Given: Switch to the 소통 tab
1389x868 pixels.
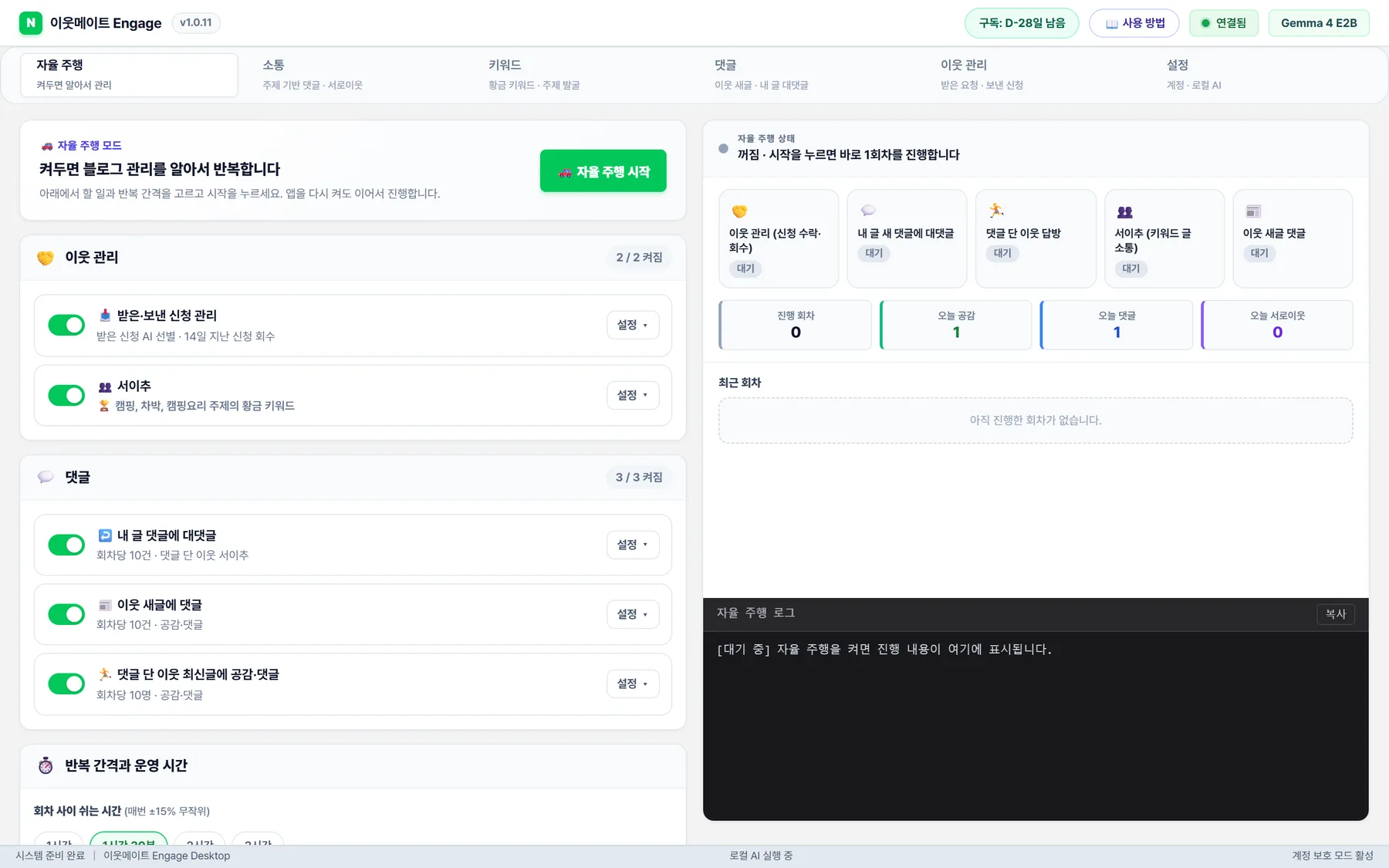Looking at the screenshot, I should pos(355,75).
